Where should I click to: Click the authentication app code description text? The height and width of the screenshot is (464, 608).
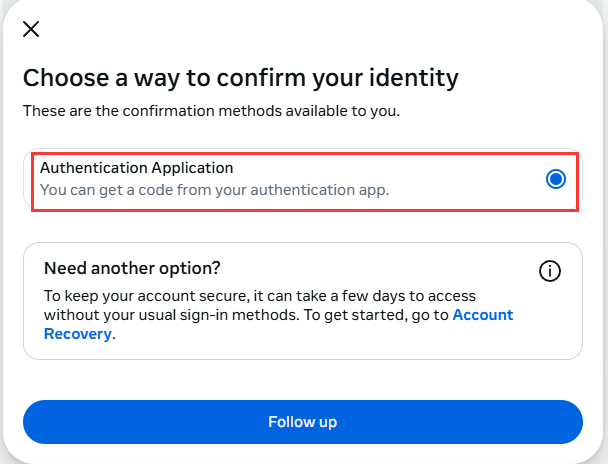click(x=214, y=189)
